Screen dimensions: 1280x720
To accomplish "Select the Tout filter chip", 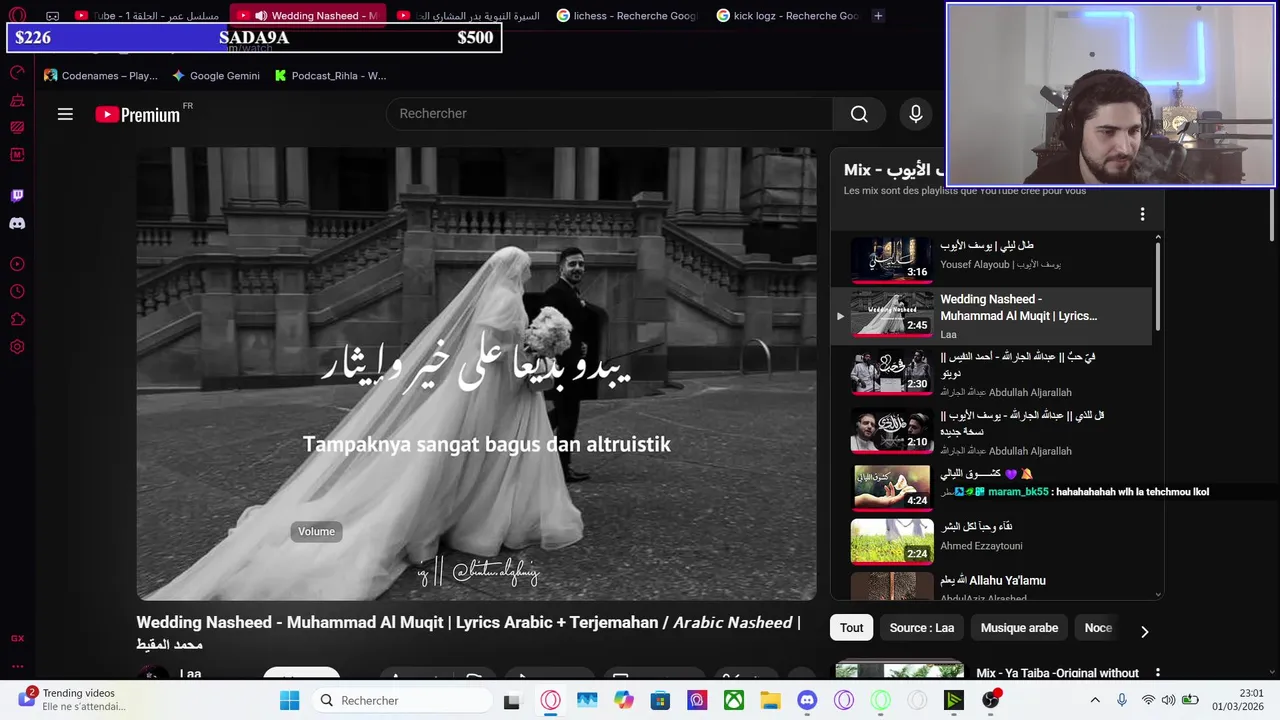I will pos(851,628).
